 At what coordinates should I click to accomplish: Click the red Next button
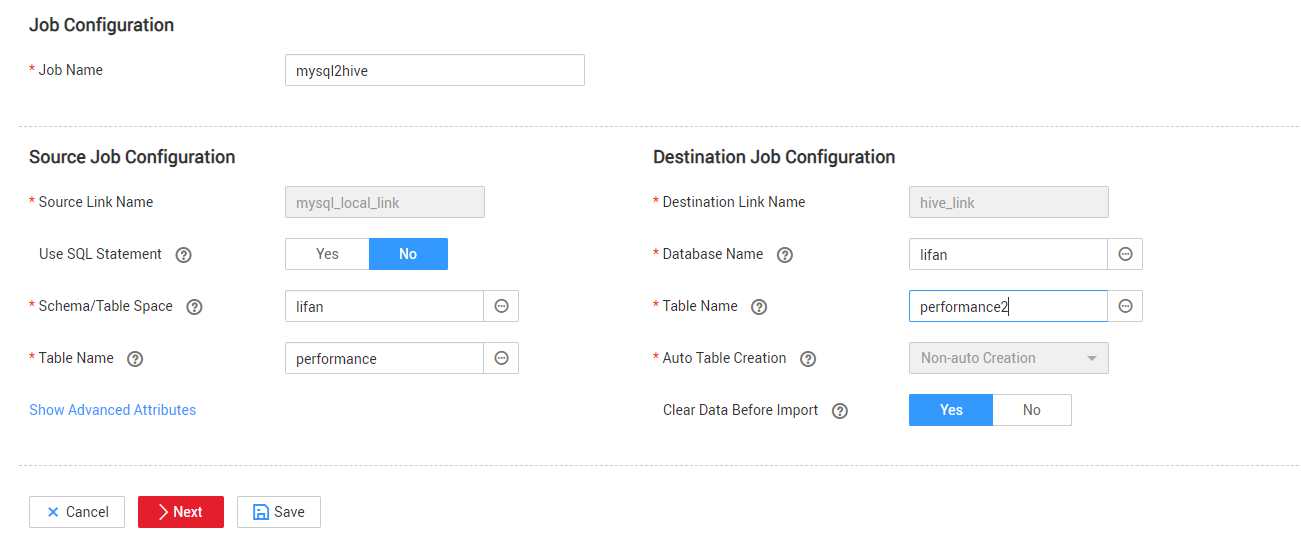[x=181, y=512]
